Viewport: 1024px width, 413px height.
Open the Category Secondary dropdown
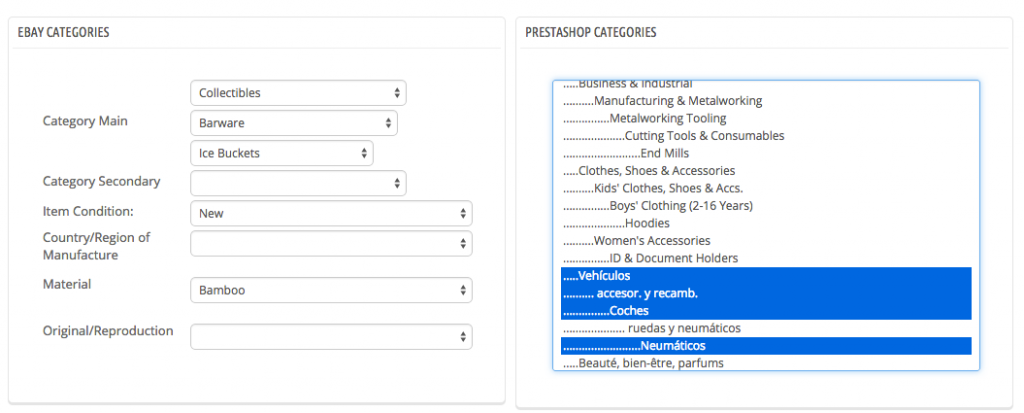[298, 183]
